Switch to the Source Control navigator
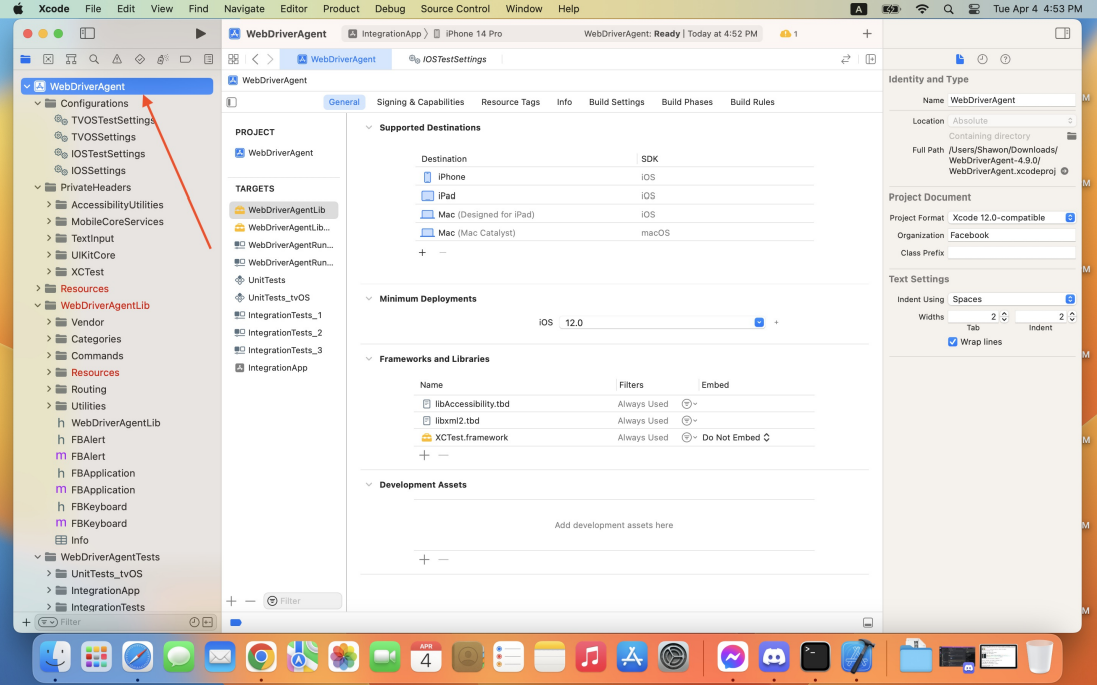 point(48,59)
